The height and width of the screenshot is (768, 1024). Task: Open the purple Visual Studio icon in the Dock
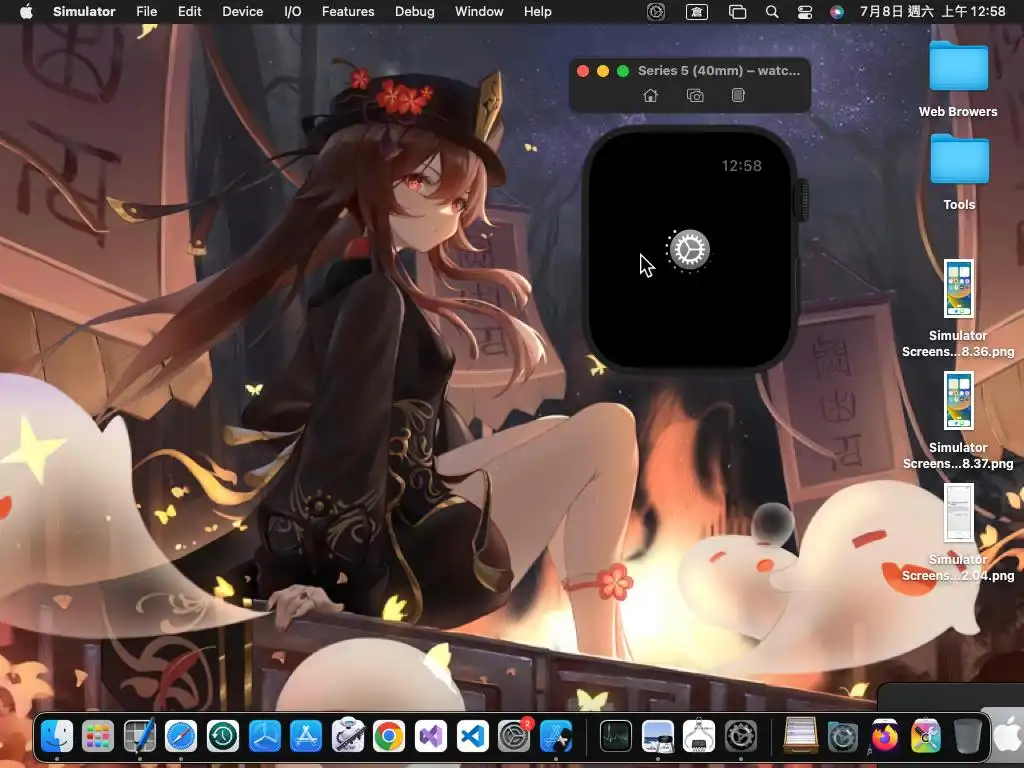(x=430, y=736)
